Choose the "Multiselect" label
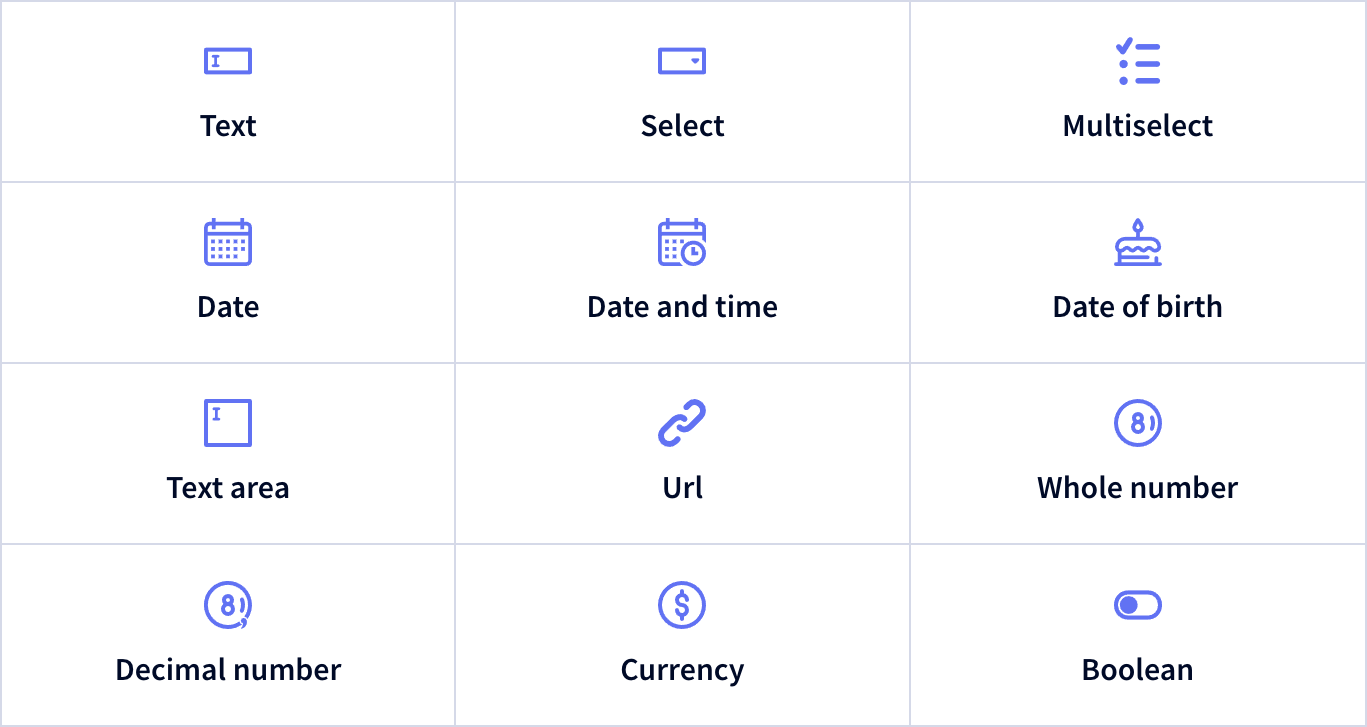Screen dimensions: 1367x727 coord(1138,126)
